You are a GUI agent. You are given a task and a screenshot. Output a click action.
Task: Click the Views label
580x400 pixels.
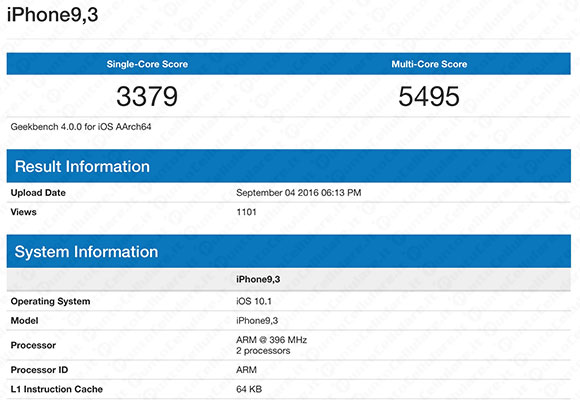24,212
